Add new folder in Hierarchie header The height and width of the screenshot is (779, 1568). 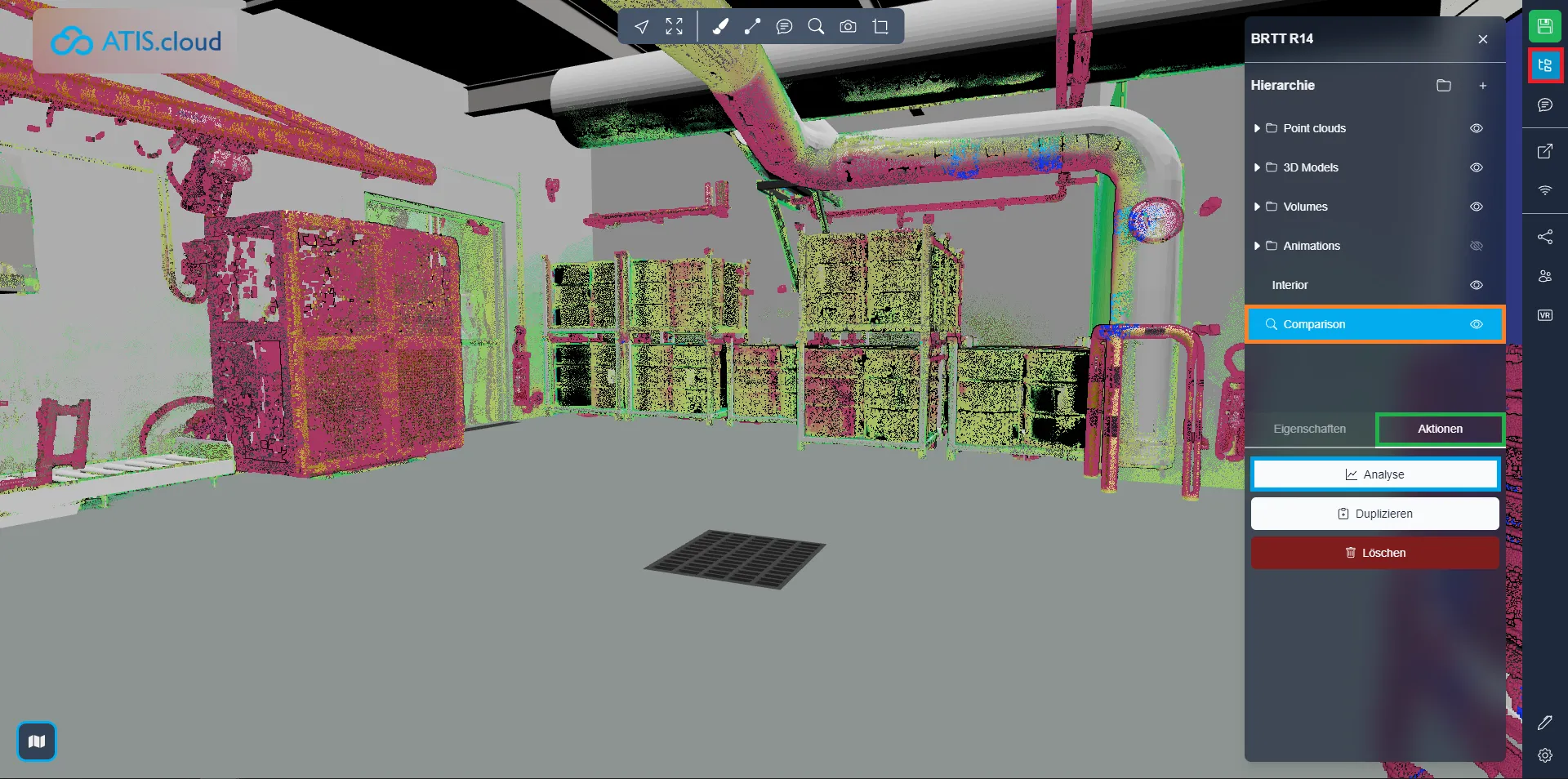tap(1444, 86)
